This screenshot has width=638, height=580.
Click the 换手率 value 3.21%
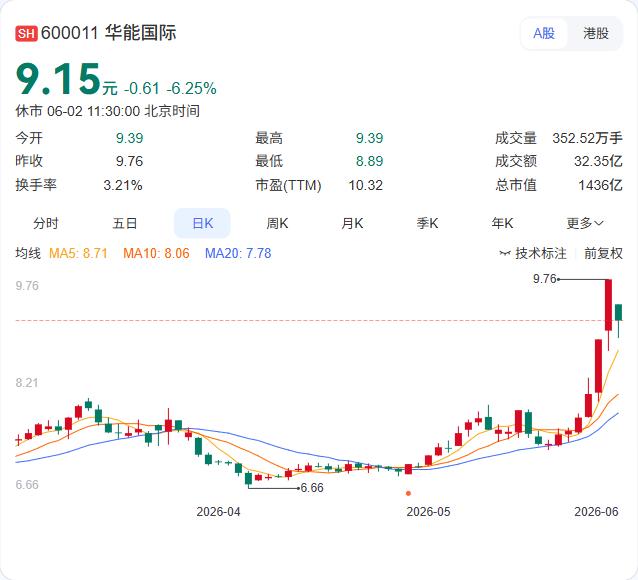coord(122,186)
